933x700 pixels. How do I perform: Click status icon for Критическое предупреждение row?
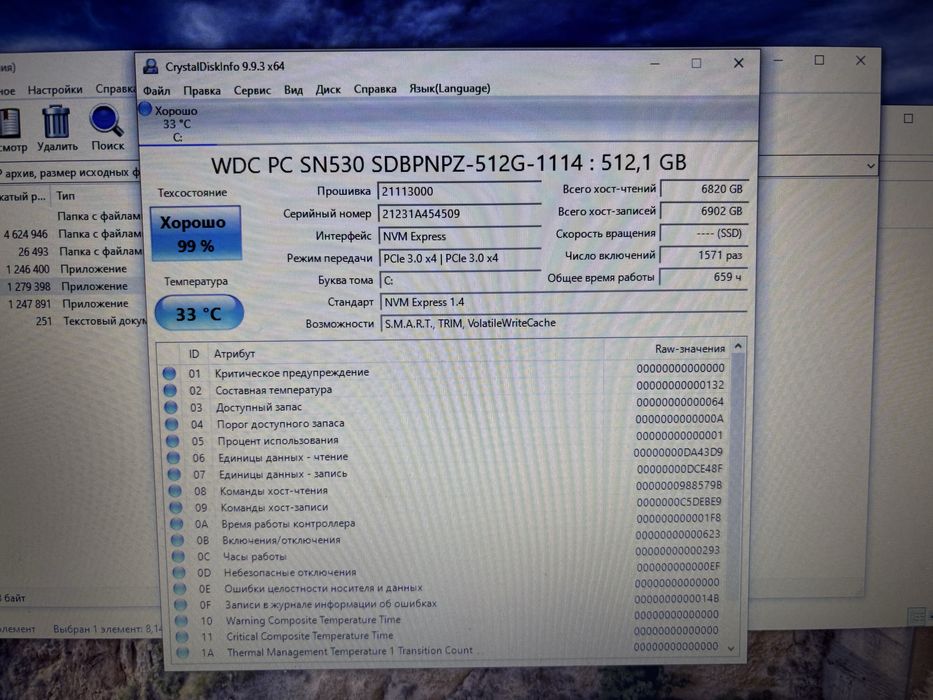tap(169, 373)
